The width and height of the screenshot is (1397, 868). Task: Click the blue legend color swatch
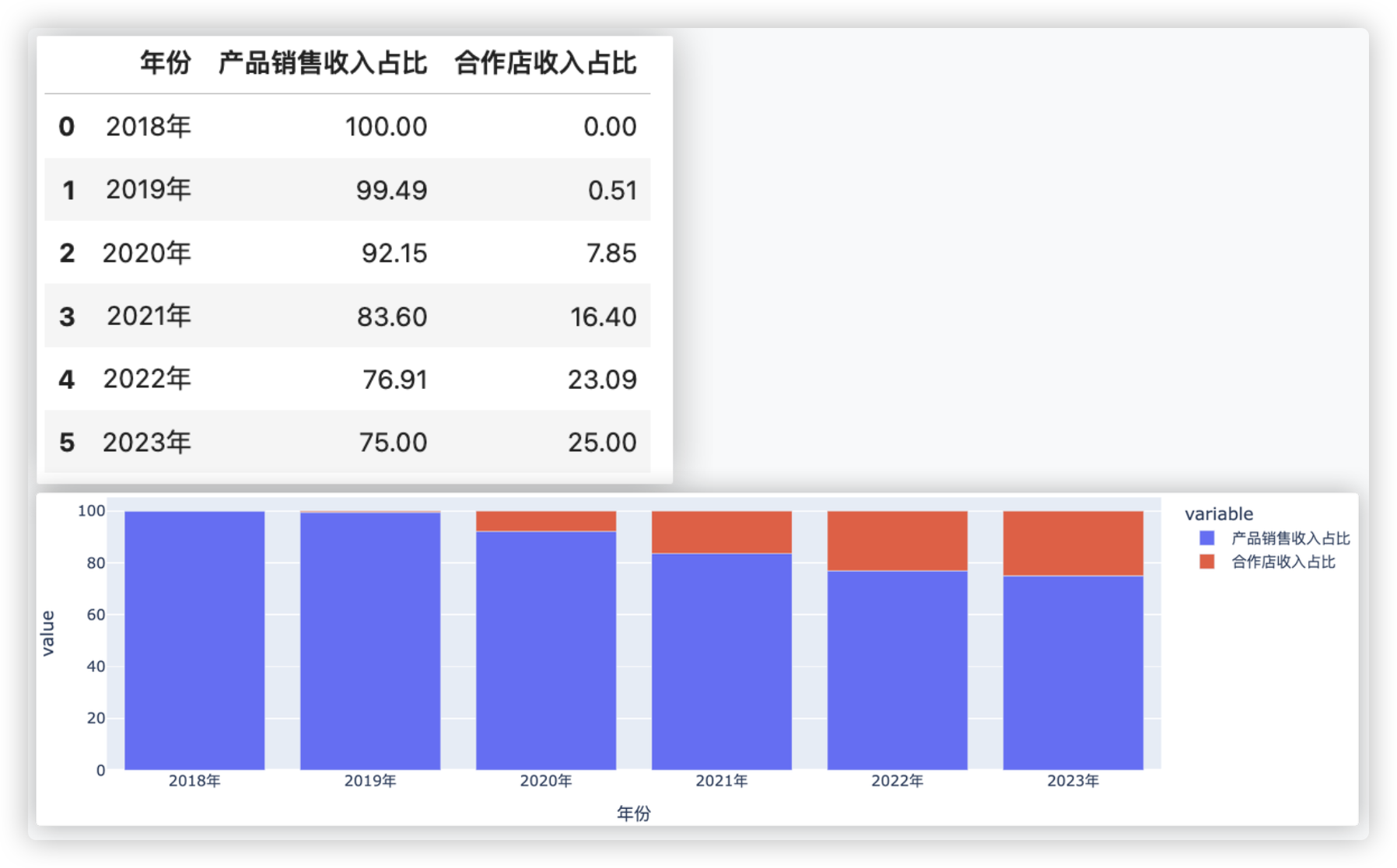pos(1207,538)
